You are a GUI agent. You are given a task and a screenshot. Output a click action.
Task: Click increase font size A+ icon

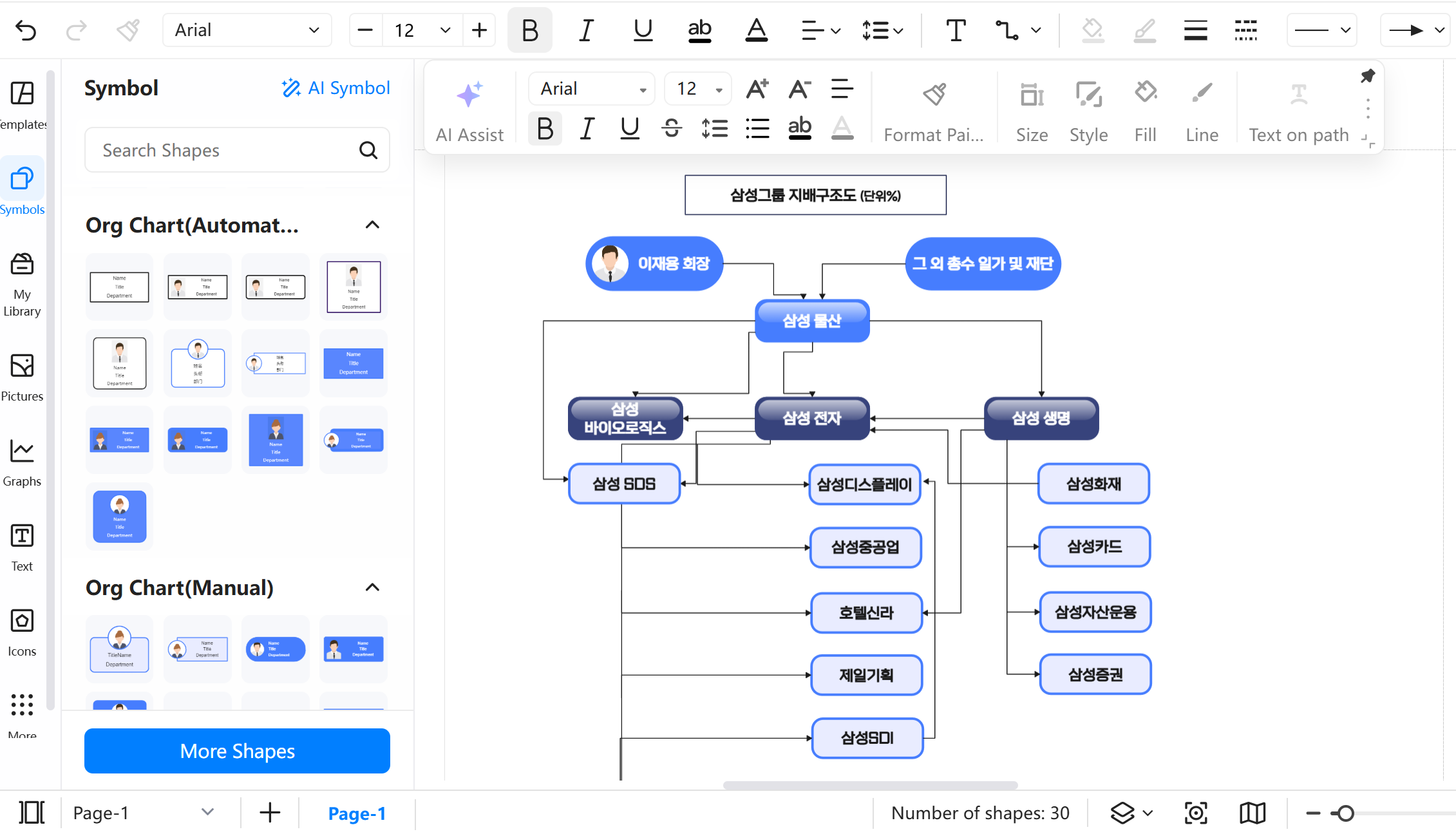pyautogui.click(x=757, y=89)
